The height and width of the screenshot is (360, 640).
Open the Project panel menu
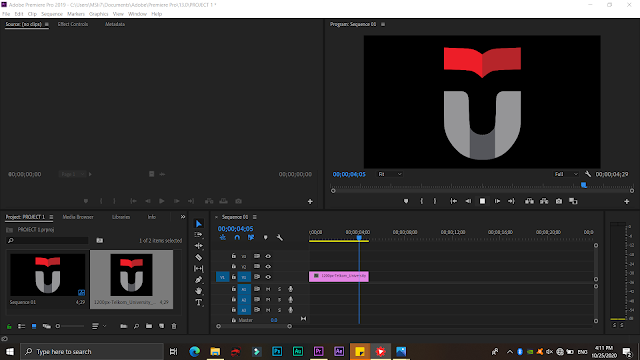[51, 217]
